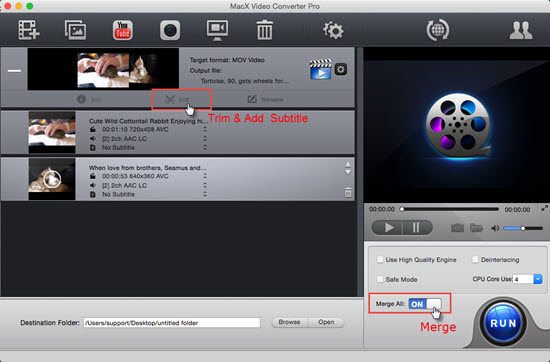Click the Open folder button

(326, 322)
